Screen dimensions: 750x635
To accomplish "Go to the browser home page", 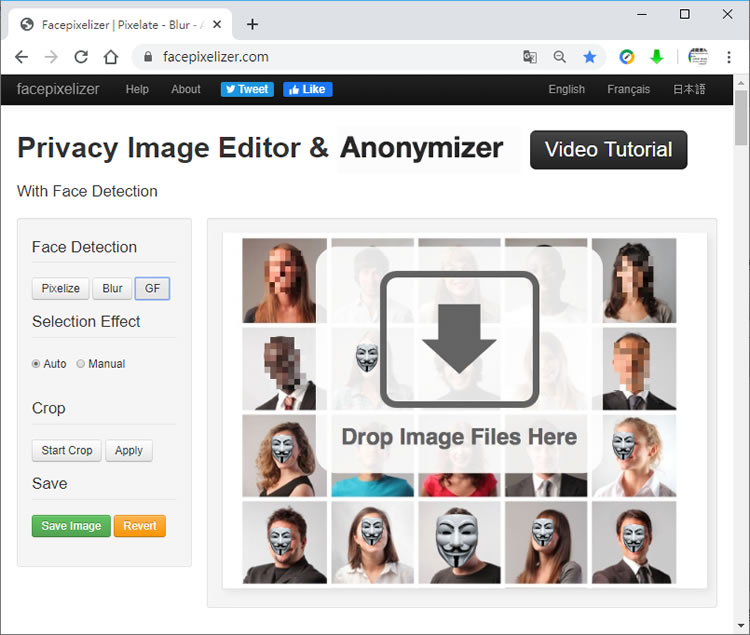I will tap(111, 57).
